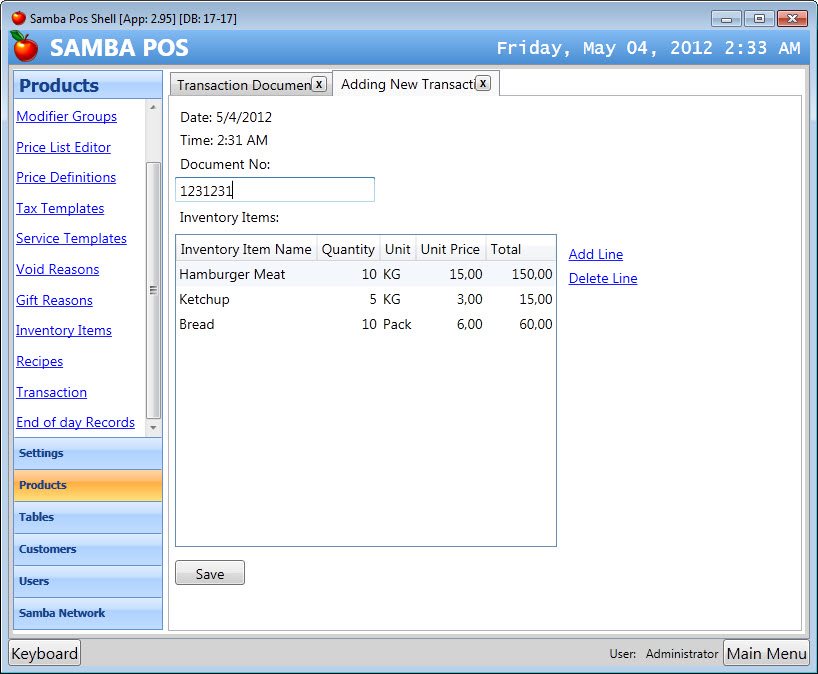Click Bread unit cell Pack
This screenshot has height=674, width=818.
pos(397,324)
